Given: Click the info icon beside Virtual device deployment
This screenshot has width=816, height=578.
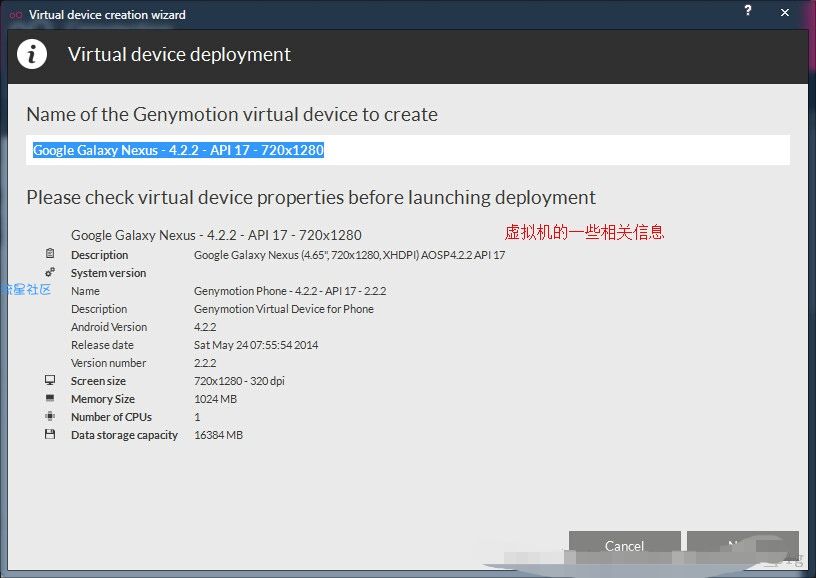Looking at the screenshot, I should point(32,54).
